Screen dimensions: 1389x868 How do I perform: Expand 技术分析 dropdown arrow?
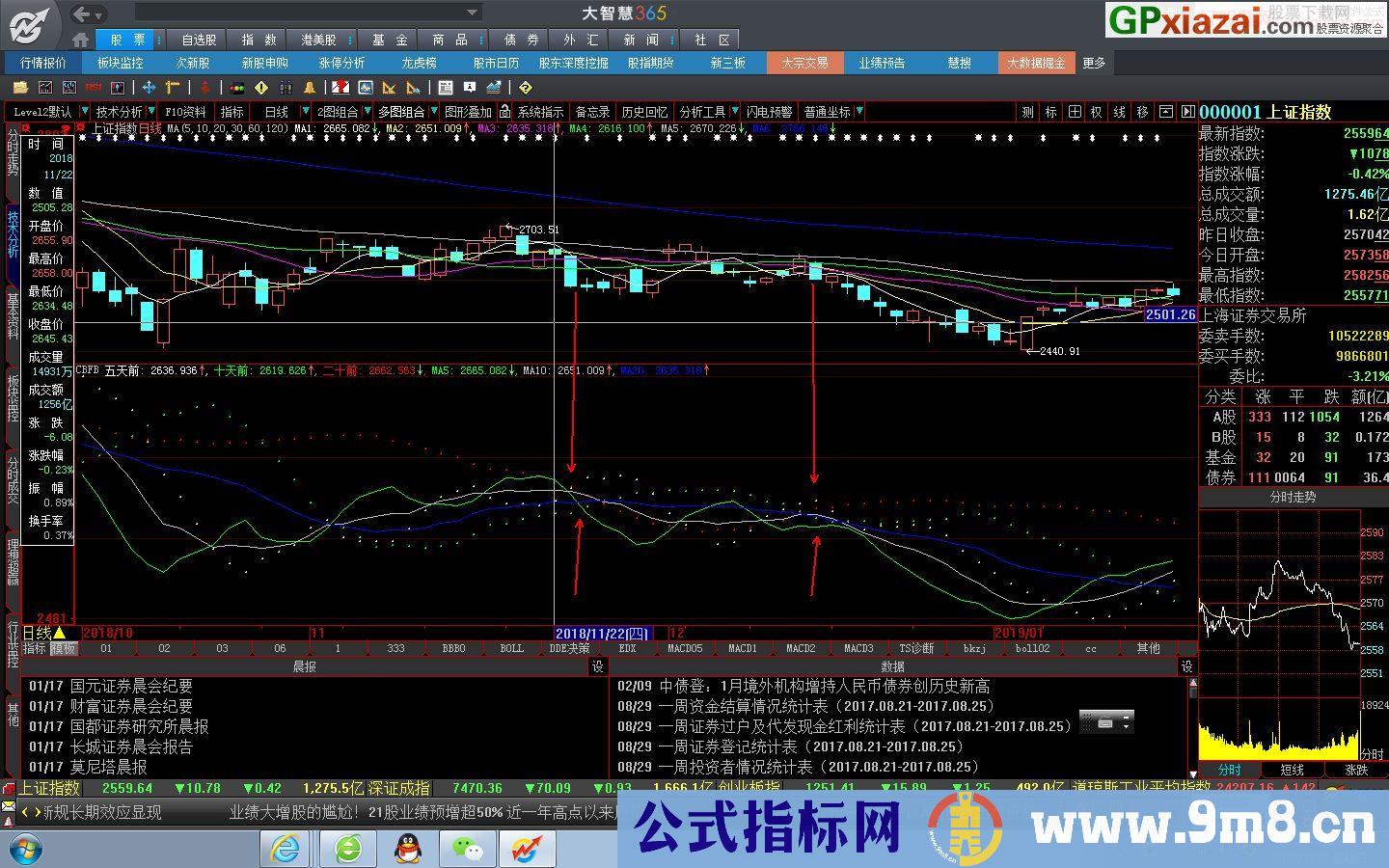point(151,112)
